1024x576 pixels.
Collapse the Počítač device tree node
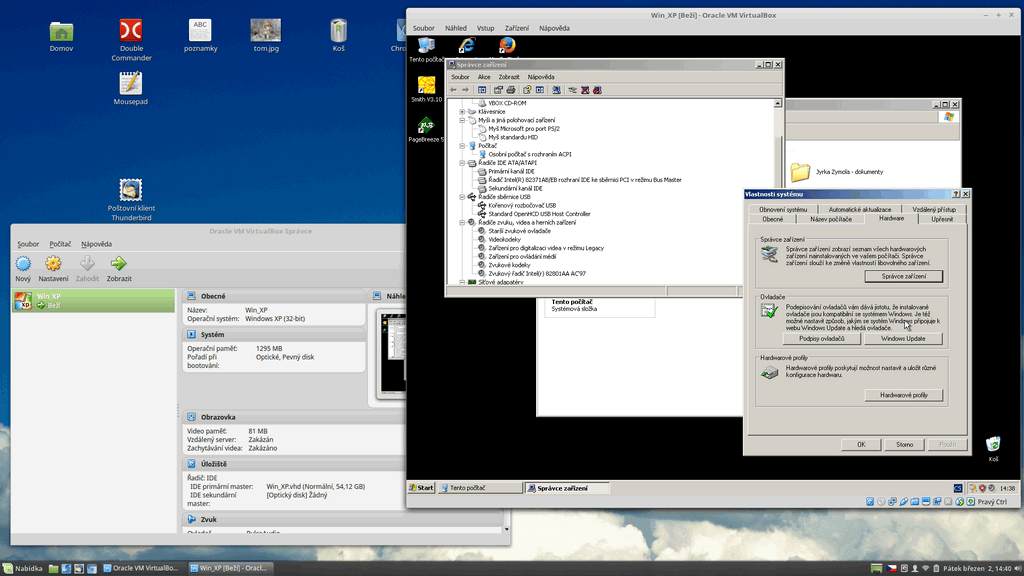(462, 146)
